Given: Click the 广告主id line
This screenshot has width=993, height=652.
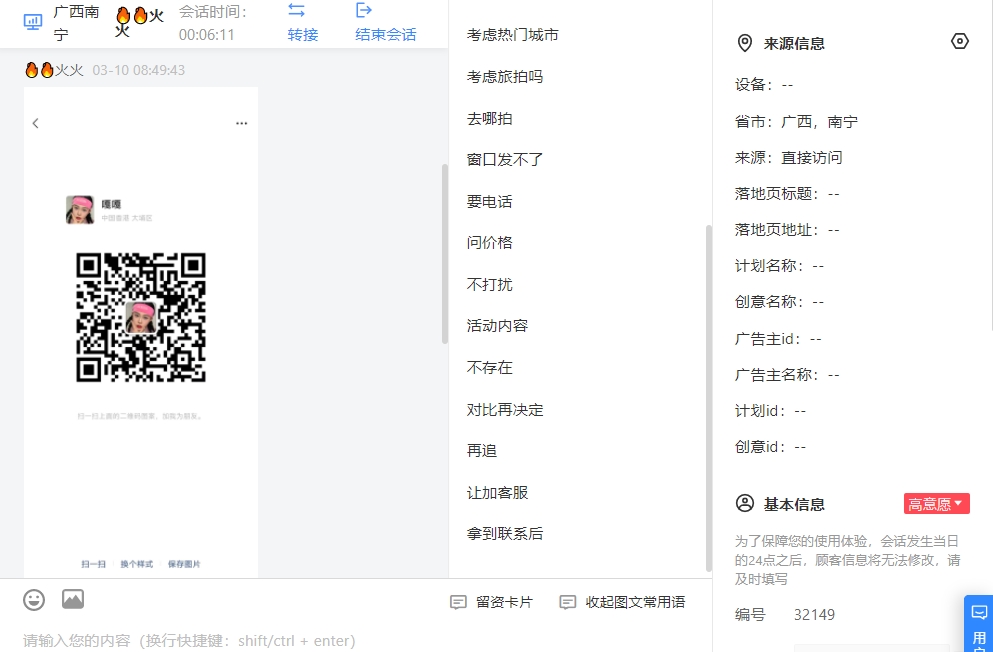Looking at the screenshot, I should pos(778,339).
